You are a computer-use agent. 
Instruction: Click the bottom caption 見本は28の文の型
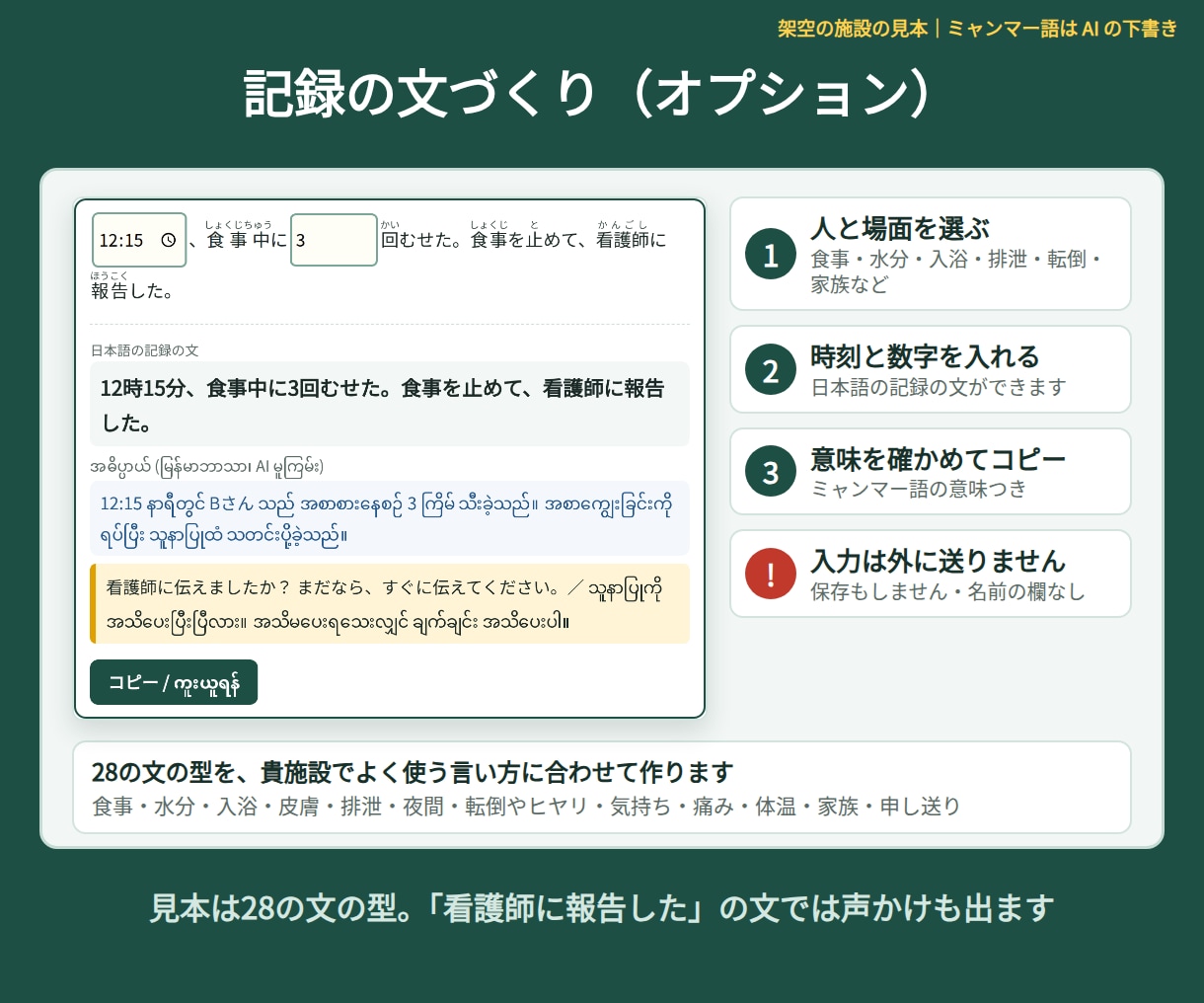[602, 908]
